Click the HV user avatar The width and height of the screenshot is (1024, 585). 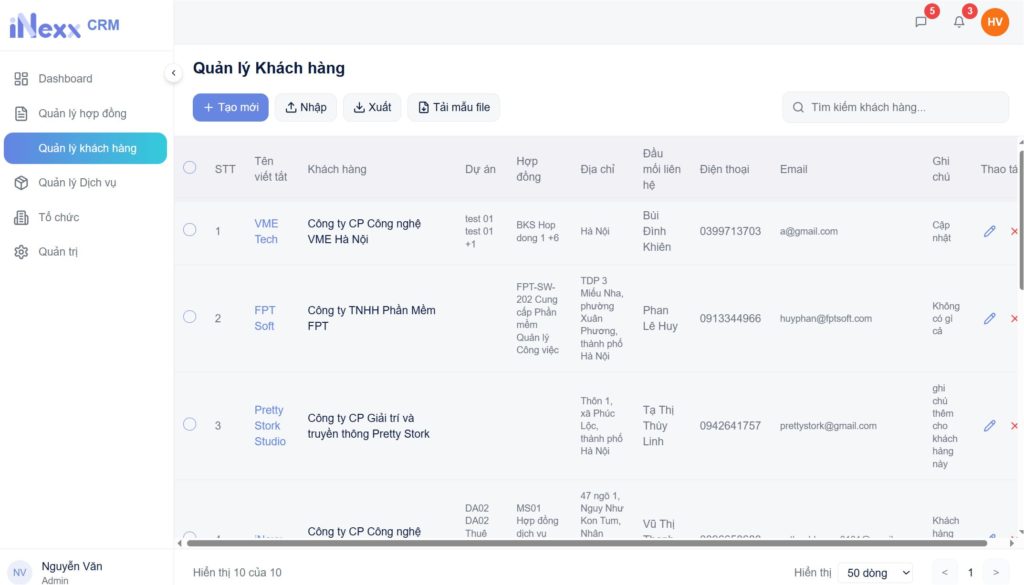tap(994, 20)
